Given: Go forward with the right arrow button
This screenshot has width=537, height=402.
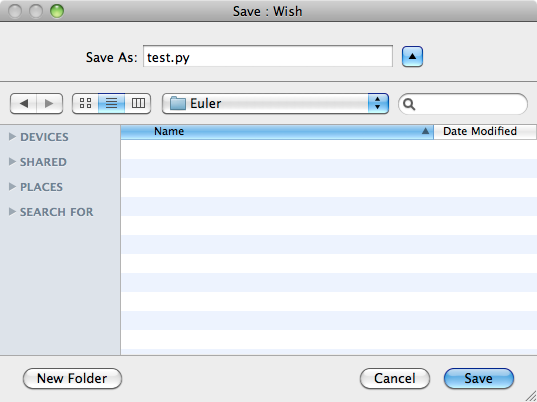Looking at the screenshot, I should (x=50, y=103).
